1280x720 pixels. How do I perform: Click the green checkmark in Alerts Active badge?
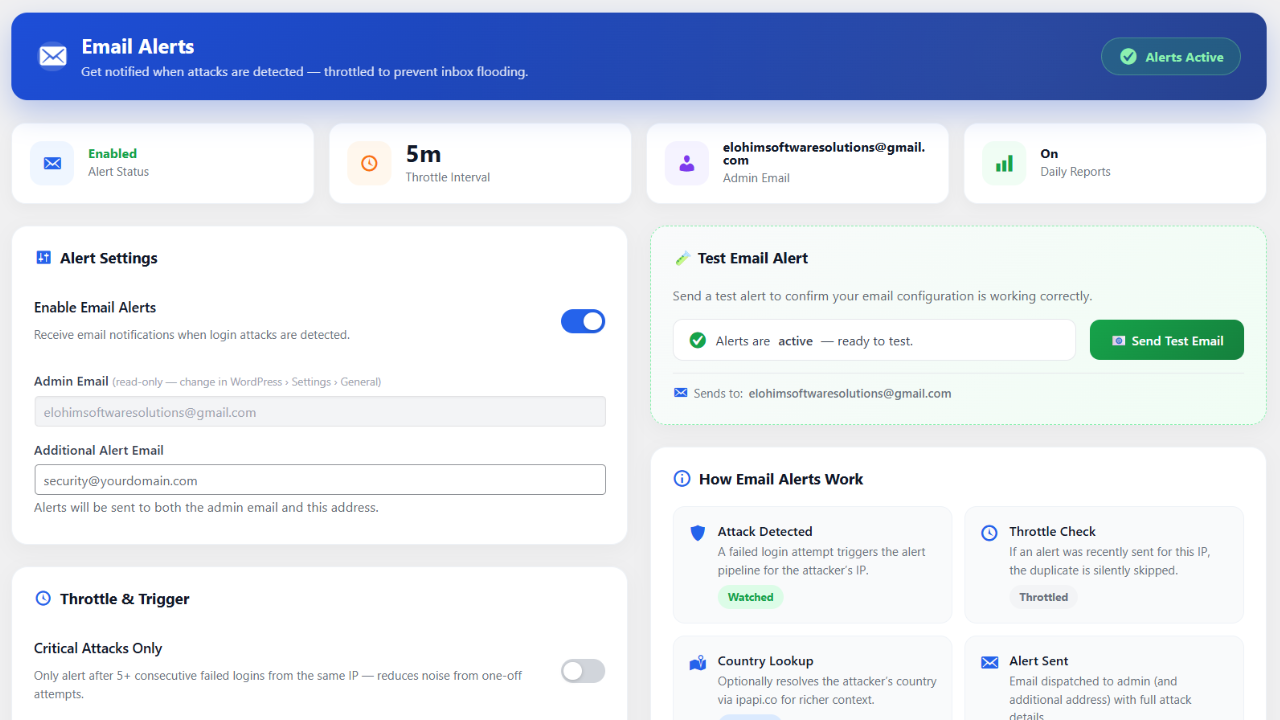tap(1128, 57)
